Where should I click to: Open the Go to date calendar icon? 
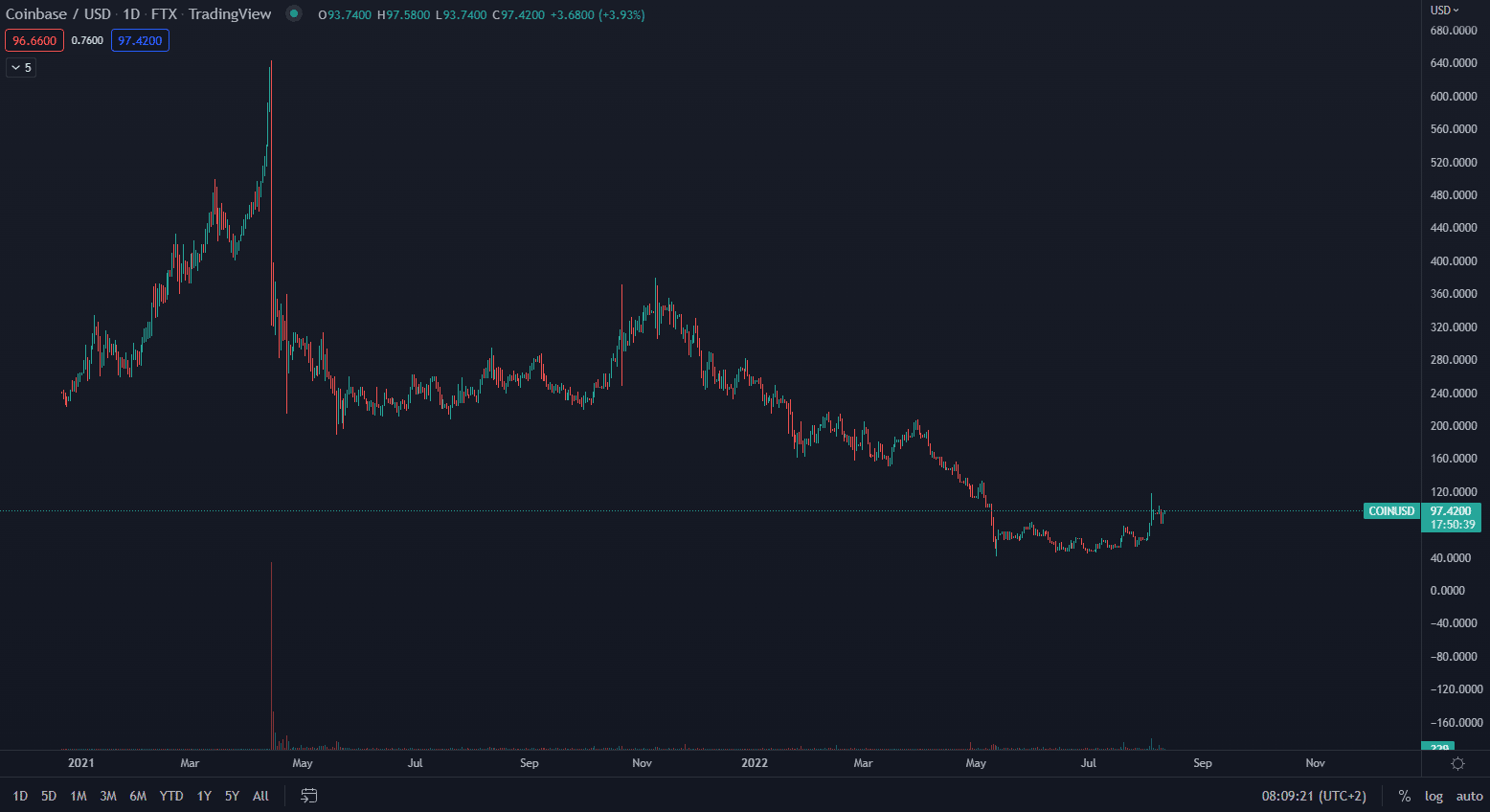click(308, 796)
